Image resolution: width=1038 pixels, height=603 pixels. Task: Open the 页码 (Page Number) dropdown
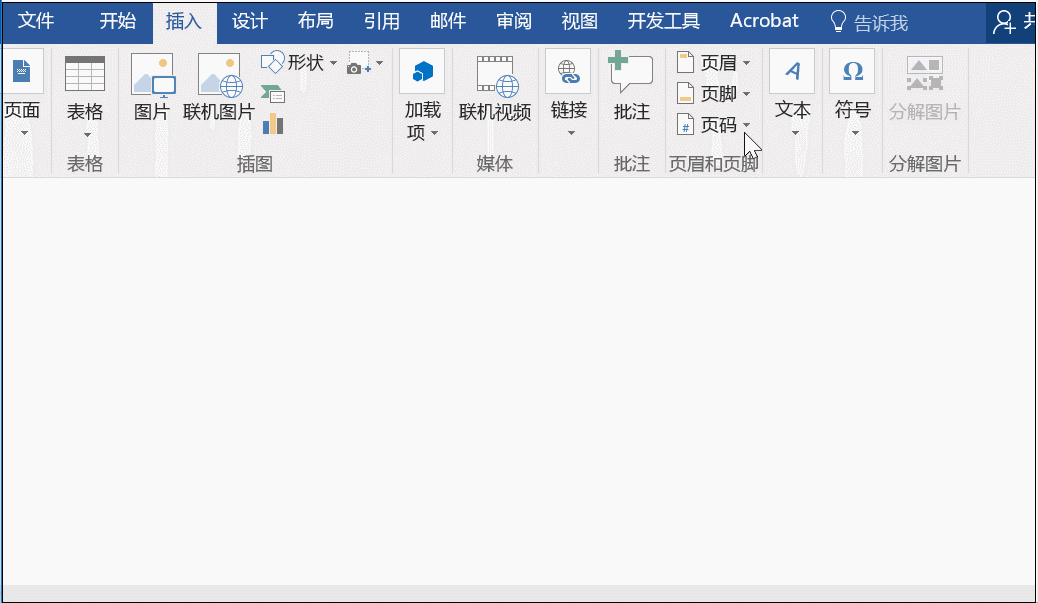click(x=712, y=125)
